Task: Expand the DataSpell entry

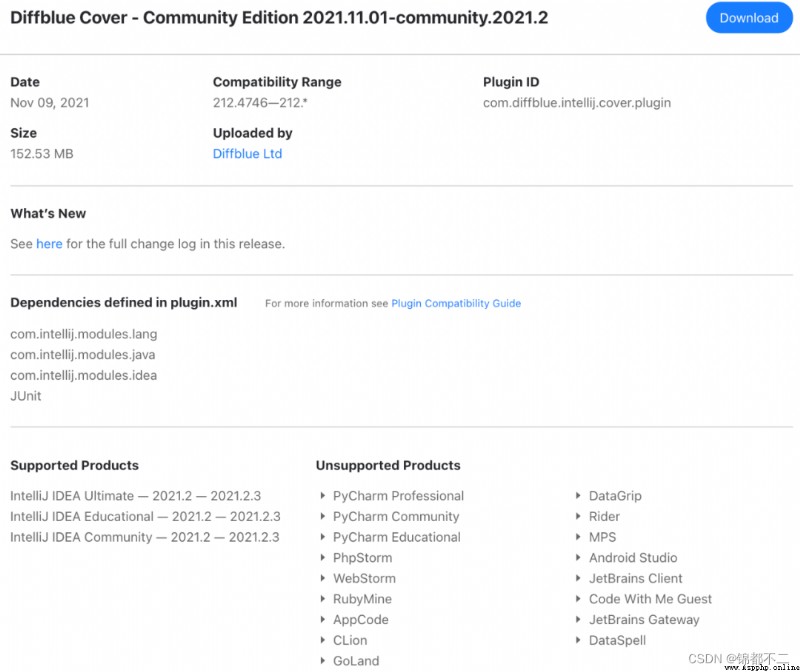Action: (x=610, y=640)
